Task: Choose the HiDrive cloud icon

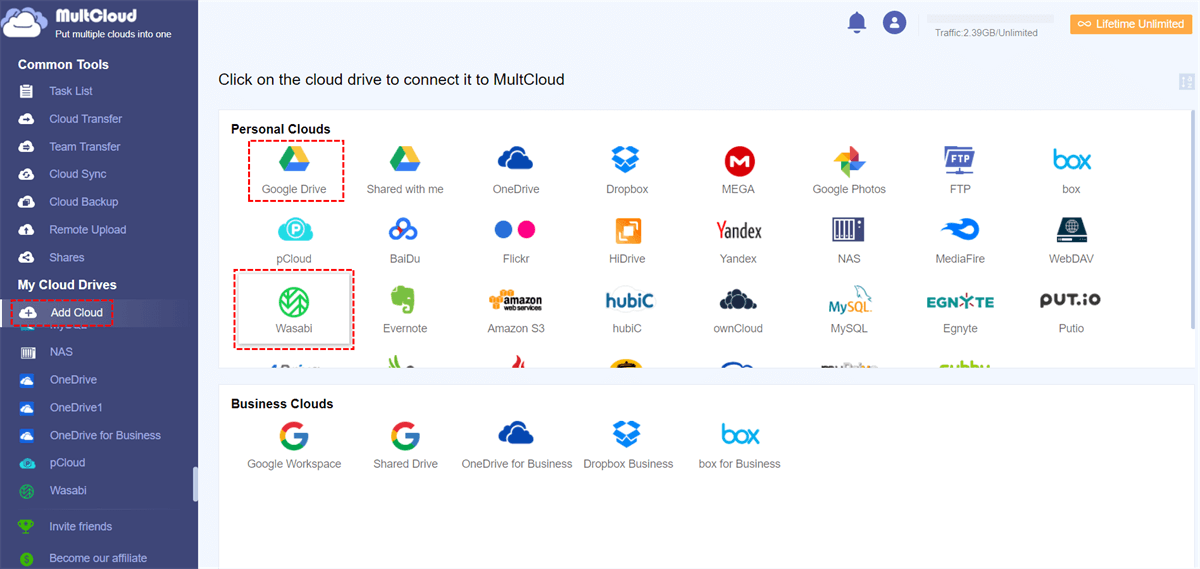Action: [627, 240]
